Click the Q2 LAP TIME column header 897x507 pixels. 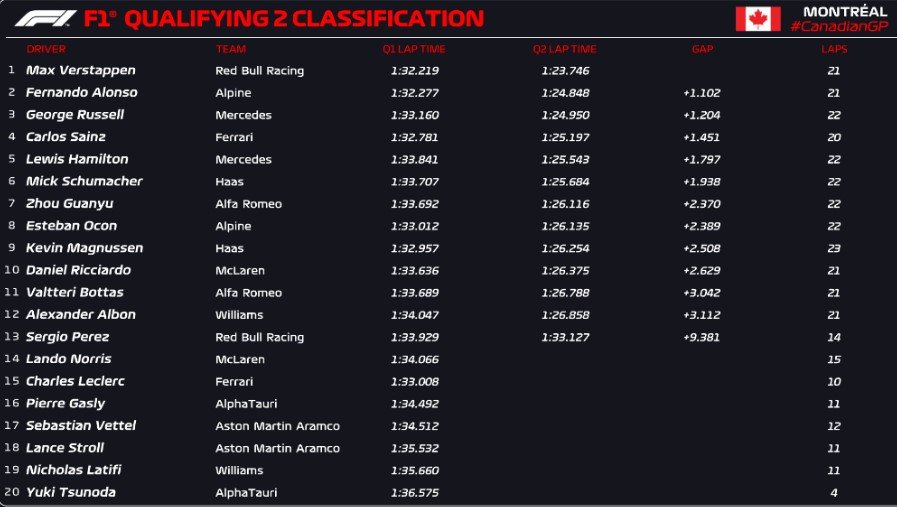click(564, 49)
